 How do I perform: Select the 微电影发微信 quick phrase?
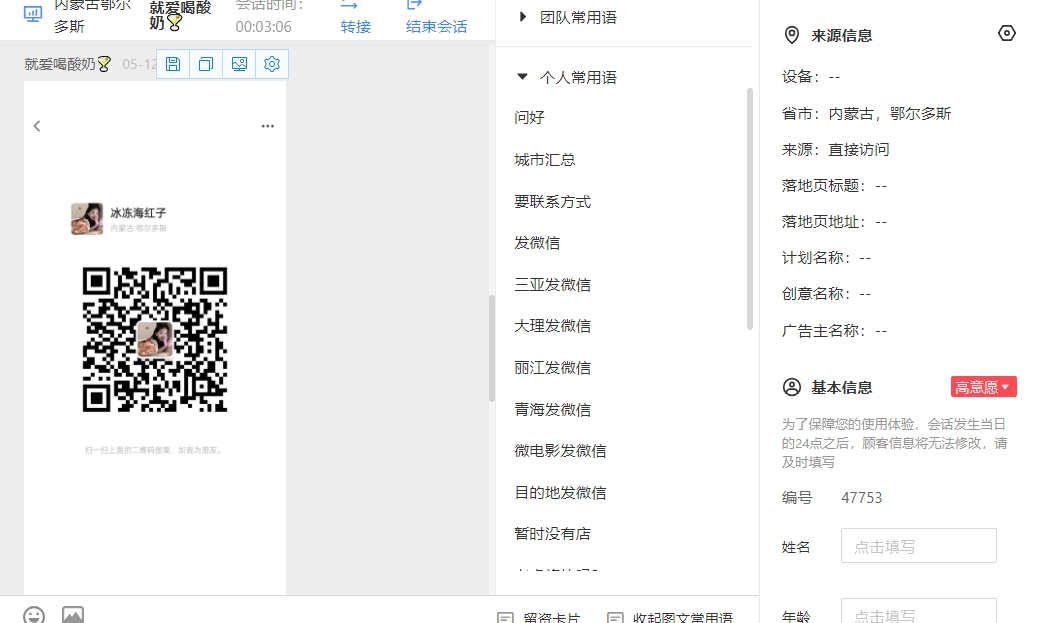[x=560, y=451]
